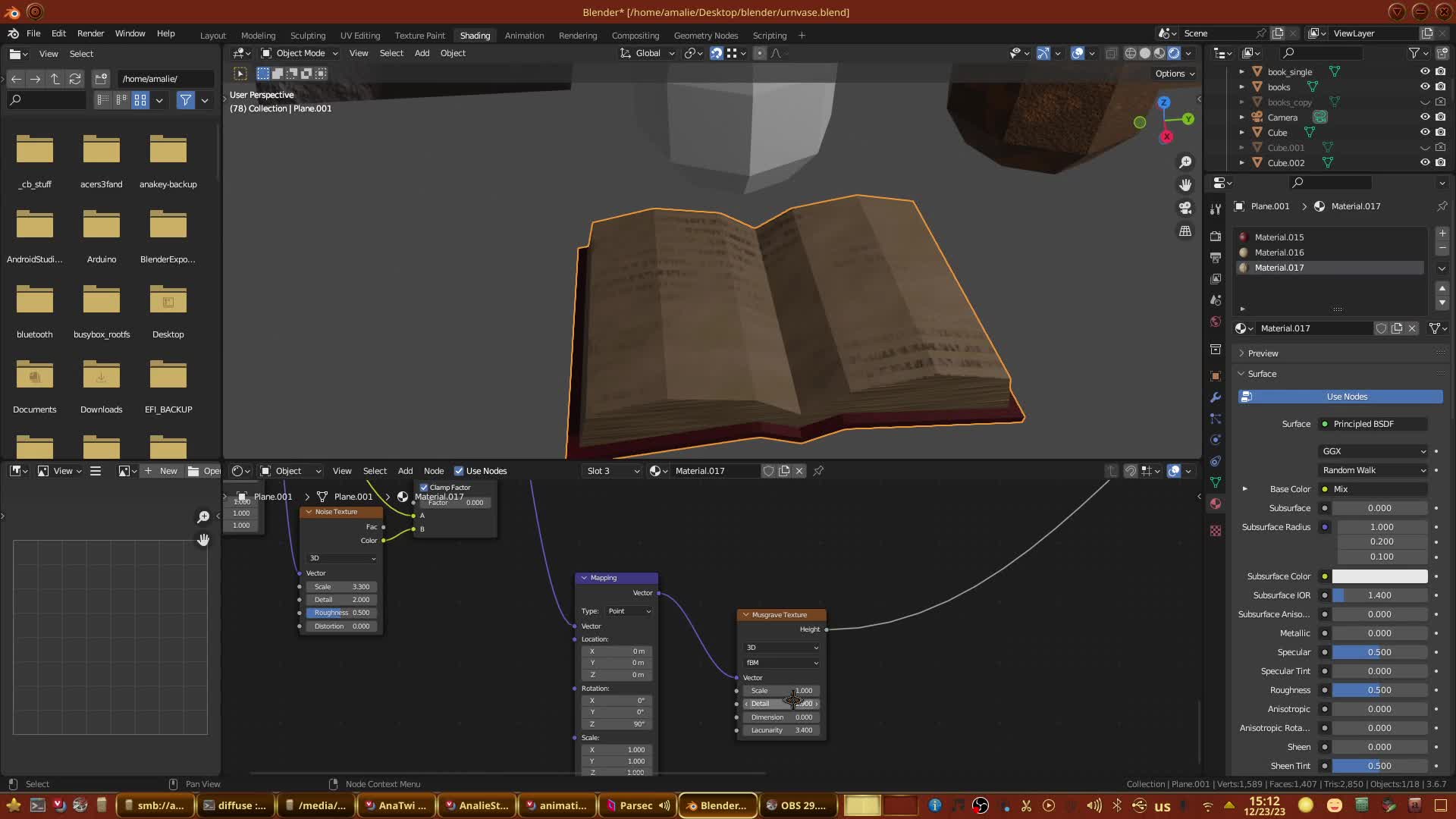Click the pan hand icon in viewport
Image resolution: width=1456 pixels, height=819 pixels.
click(x=1185, y=185)
